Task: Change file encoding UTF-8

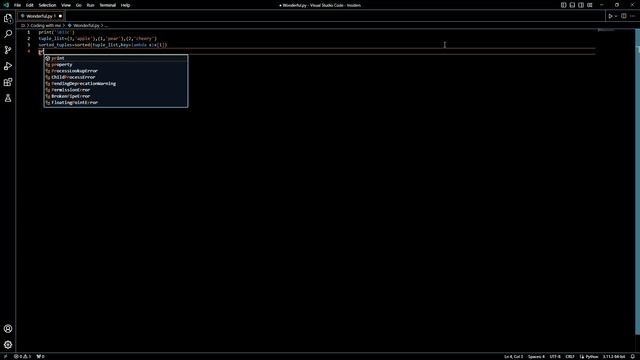Action: (555, 356)
